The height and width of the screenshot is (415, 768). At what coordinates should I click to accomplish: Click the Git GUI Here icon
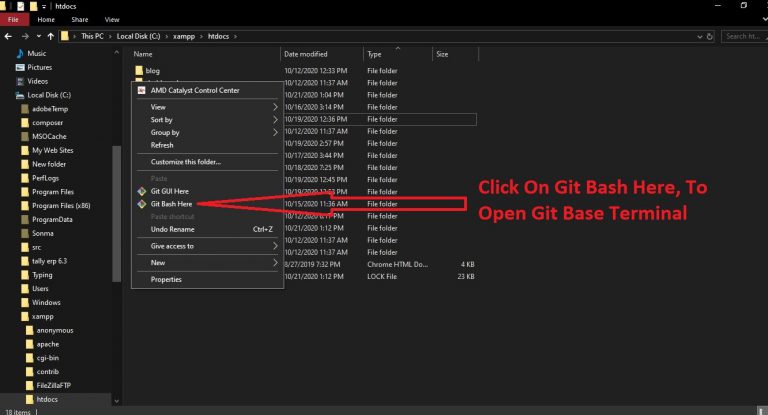point(141,190)
